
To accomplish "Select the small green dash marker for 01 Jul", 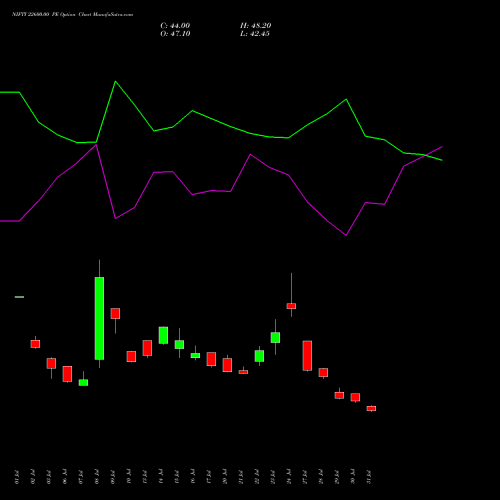I will [19, 297].
